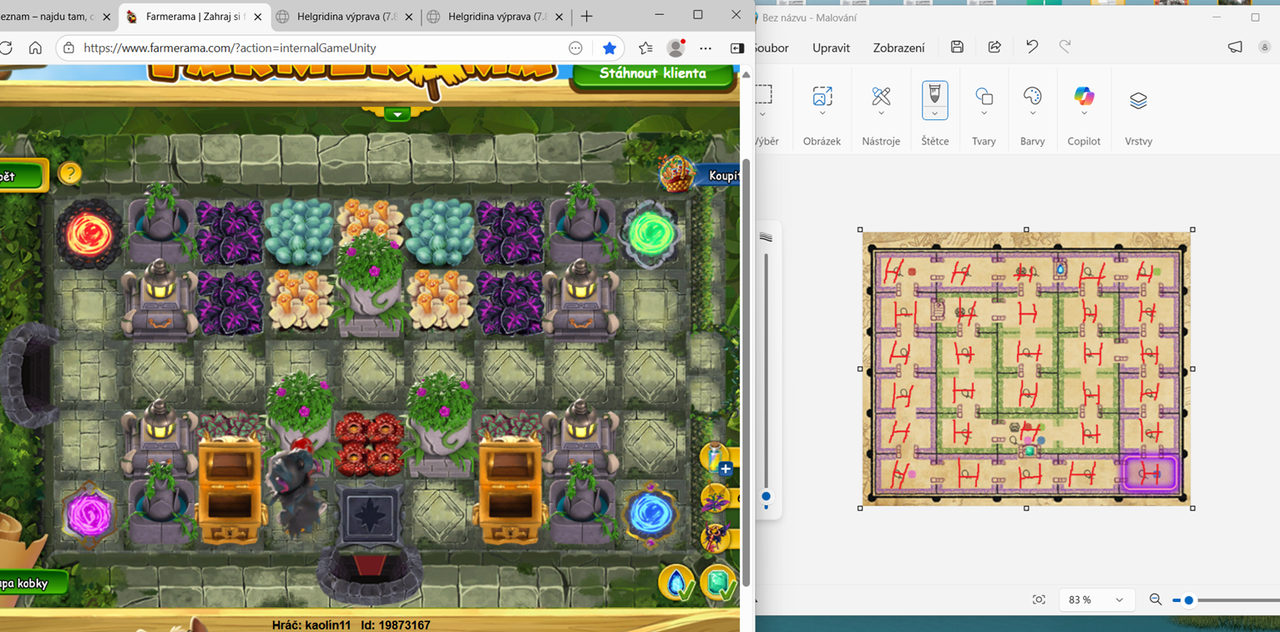View site information lock icon

click(x=68, y=47)
